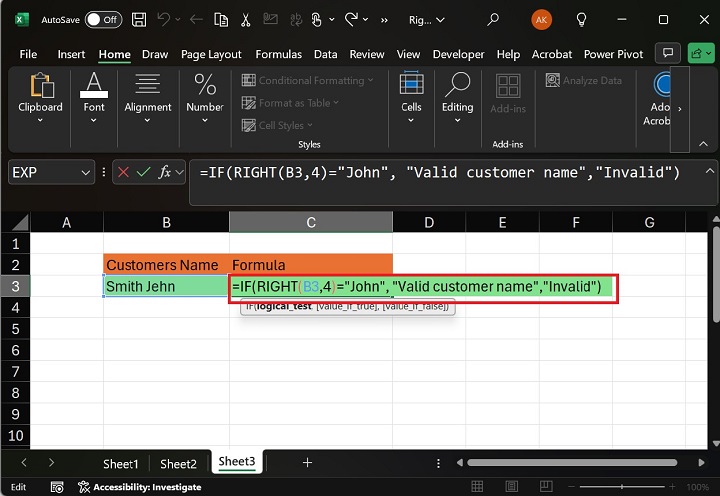This screenshot has height=496, width=720.
Task: Open the Clipboard group dropdown
Action: coord(40,121)
